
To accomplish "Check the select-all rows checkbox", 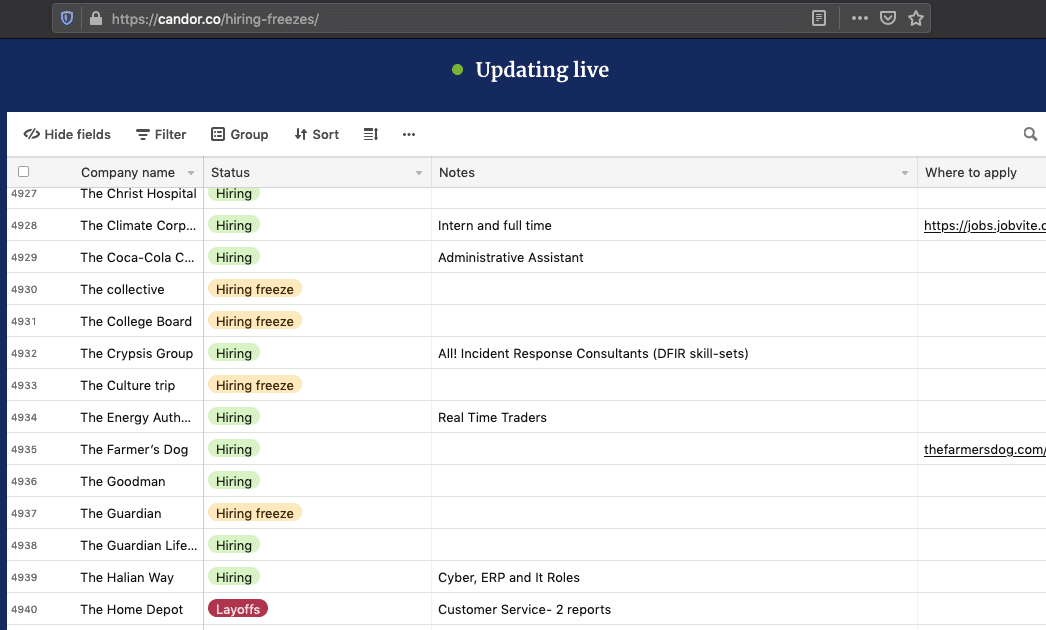I will click(x=23, y=172).
